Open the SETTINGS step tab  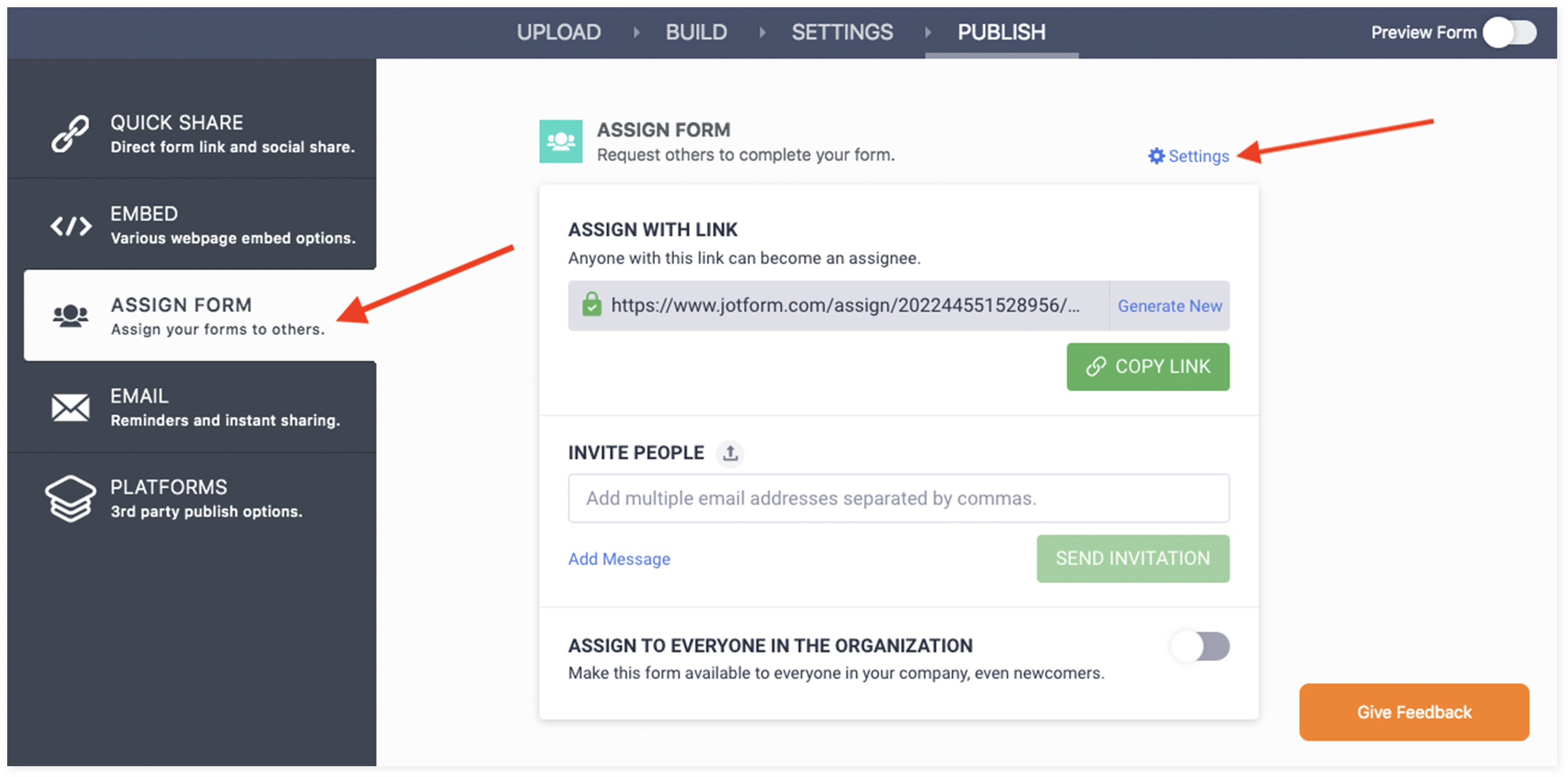(x=842, y=32)
